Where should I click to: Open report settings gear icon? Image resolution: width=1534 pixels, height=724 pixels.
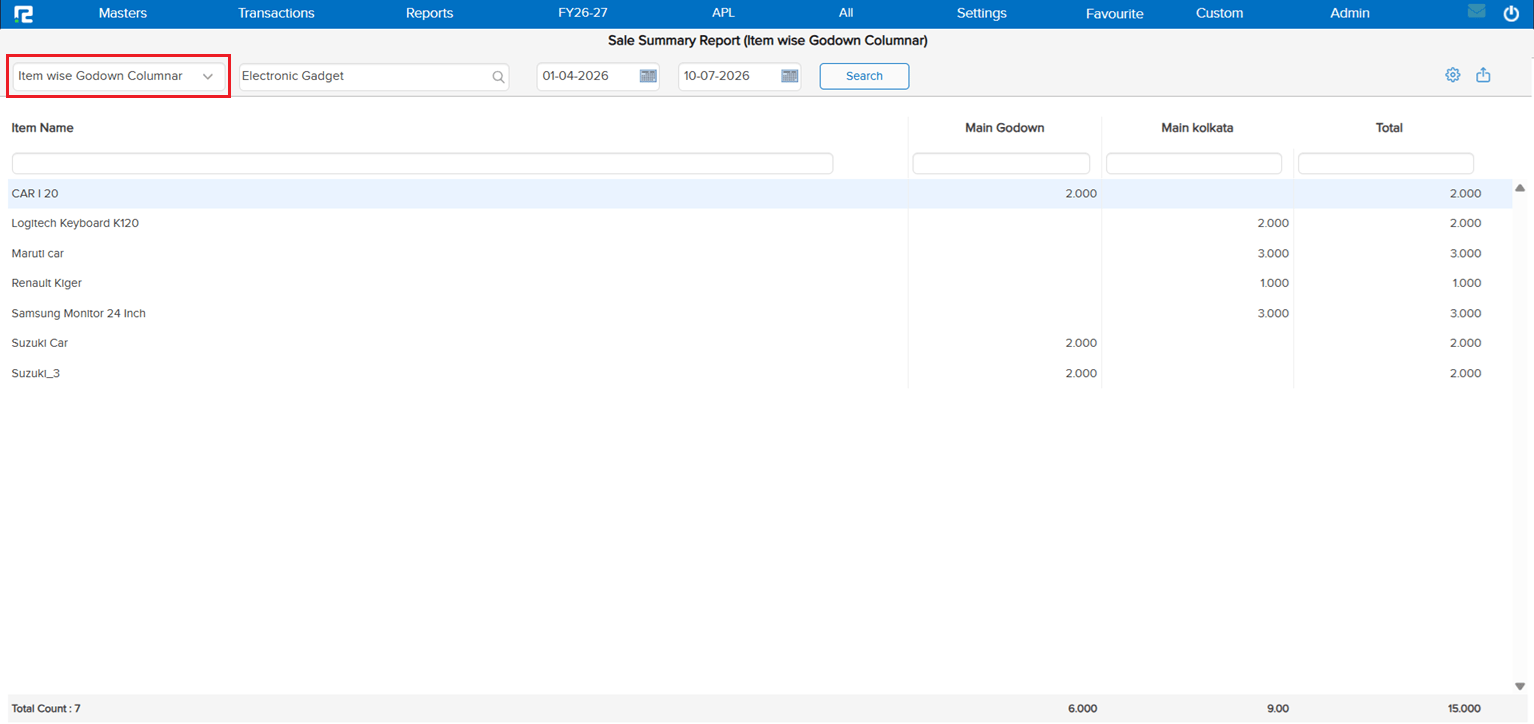pyautogui.click(x=1453, y=75)
